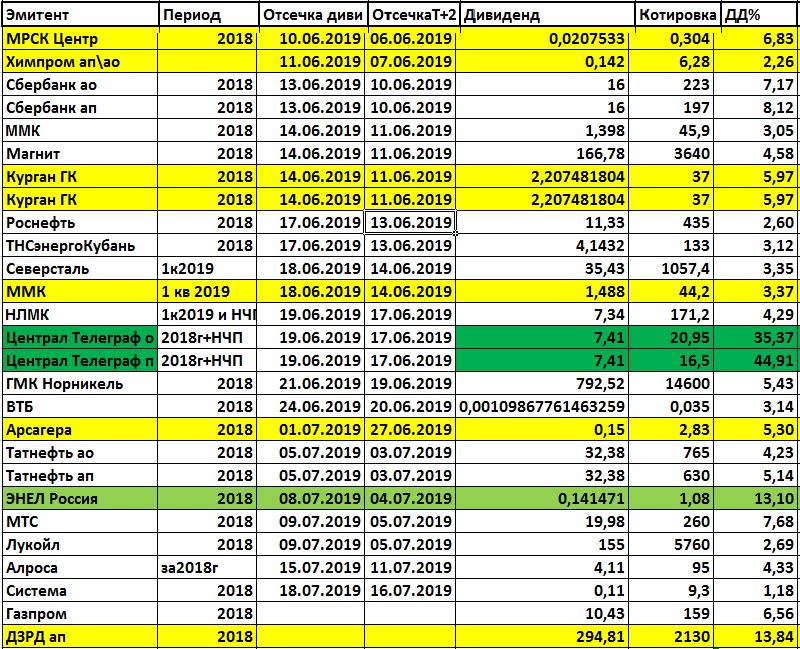800x649 pixels.
Task: Click the ДЗРД ап dividend 294,81
Action: pos(542,636)
